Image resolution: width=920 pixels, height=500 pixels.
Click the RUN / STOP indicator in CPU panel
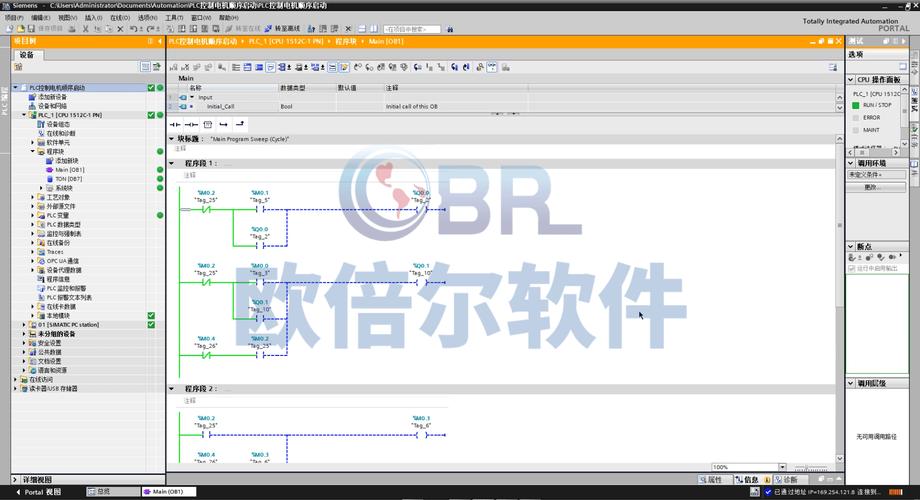pyautogui.click(x=855, y=105)
